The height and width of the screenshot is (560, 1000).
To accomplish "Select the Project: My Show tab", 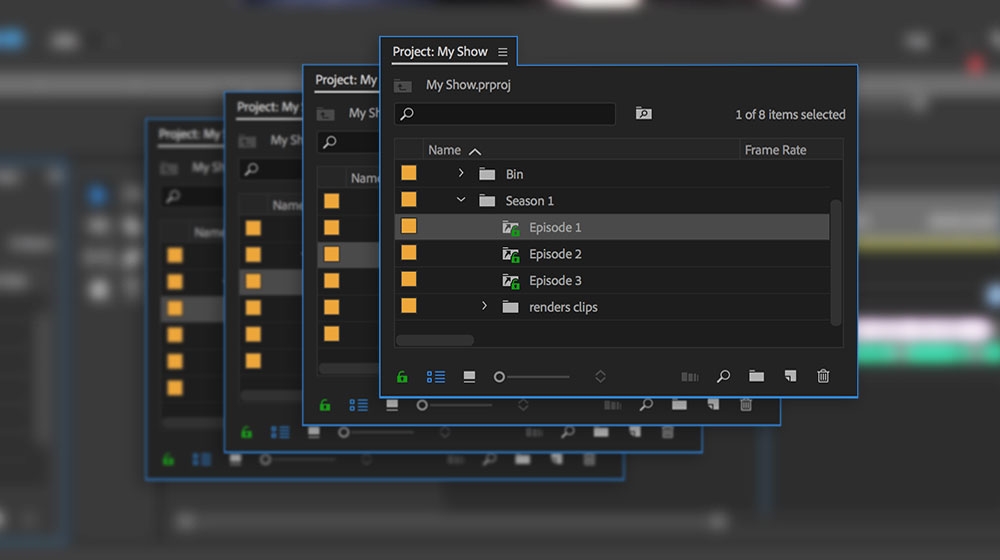I will [440, 52].
